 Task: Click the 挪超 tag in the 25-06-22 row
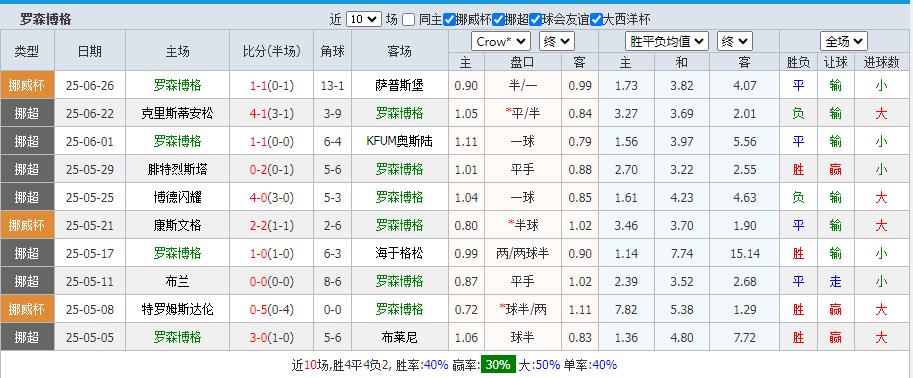pos(27,113)
